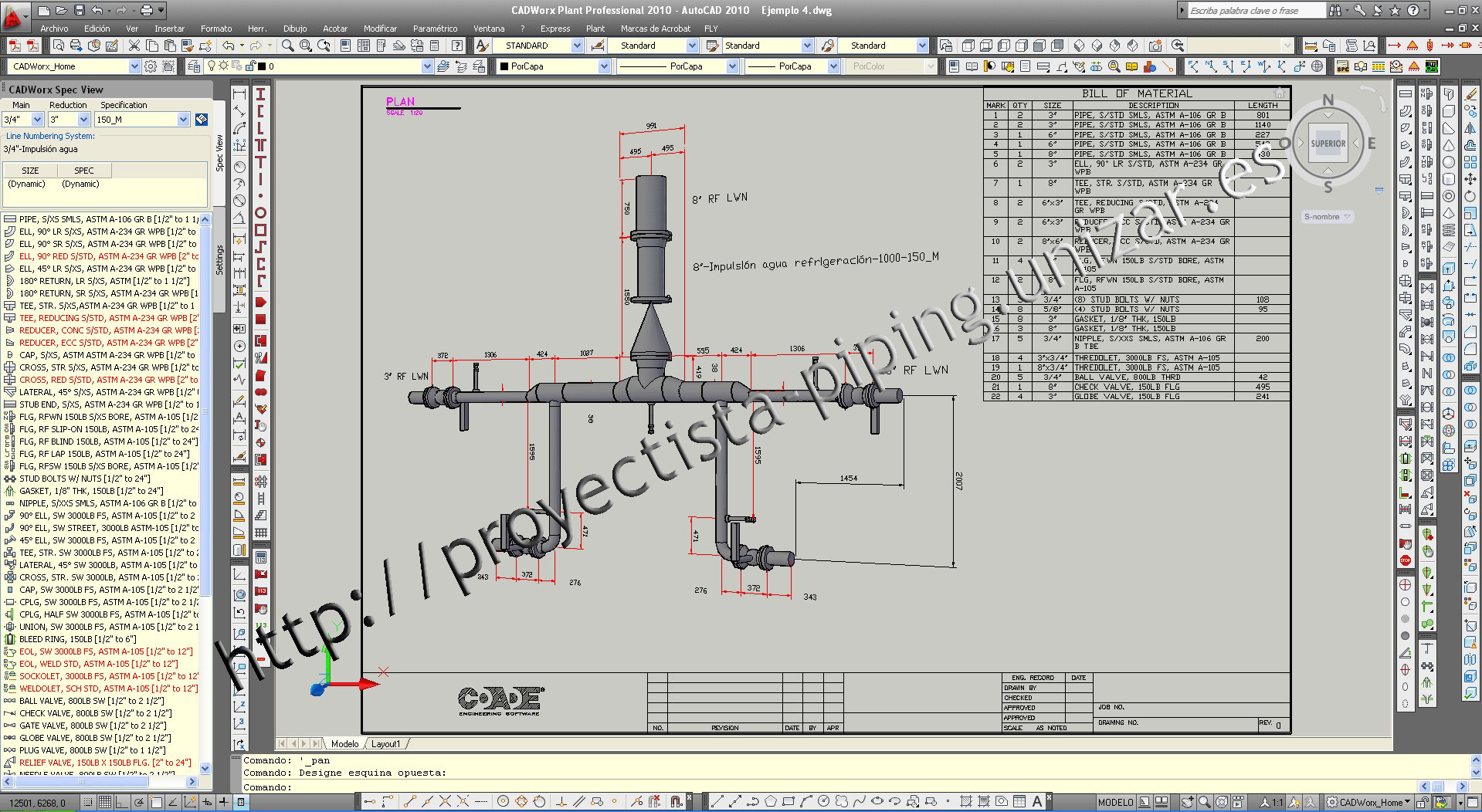Toggle layer 0 freeze sun icon

223,66
